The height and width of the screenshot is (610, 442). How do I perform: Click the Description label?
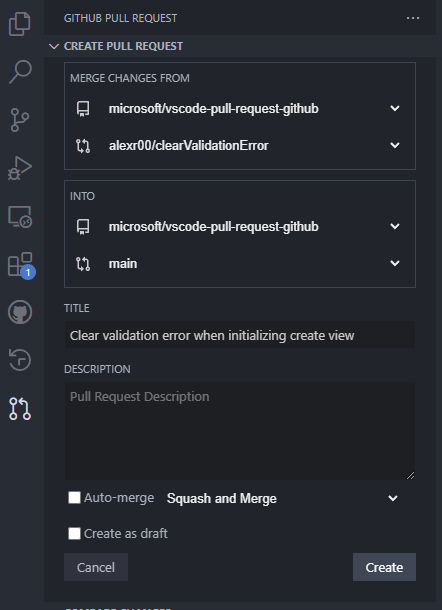click(97, 369)
